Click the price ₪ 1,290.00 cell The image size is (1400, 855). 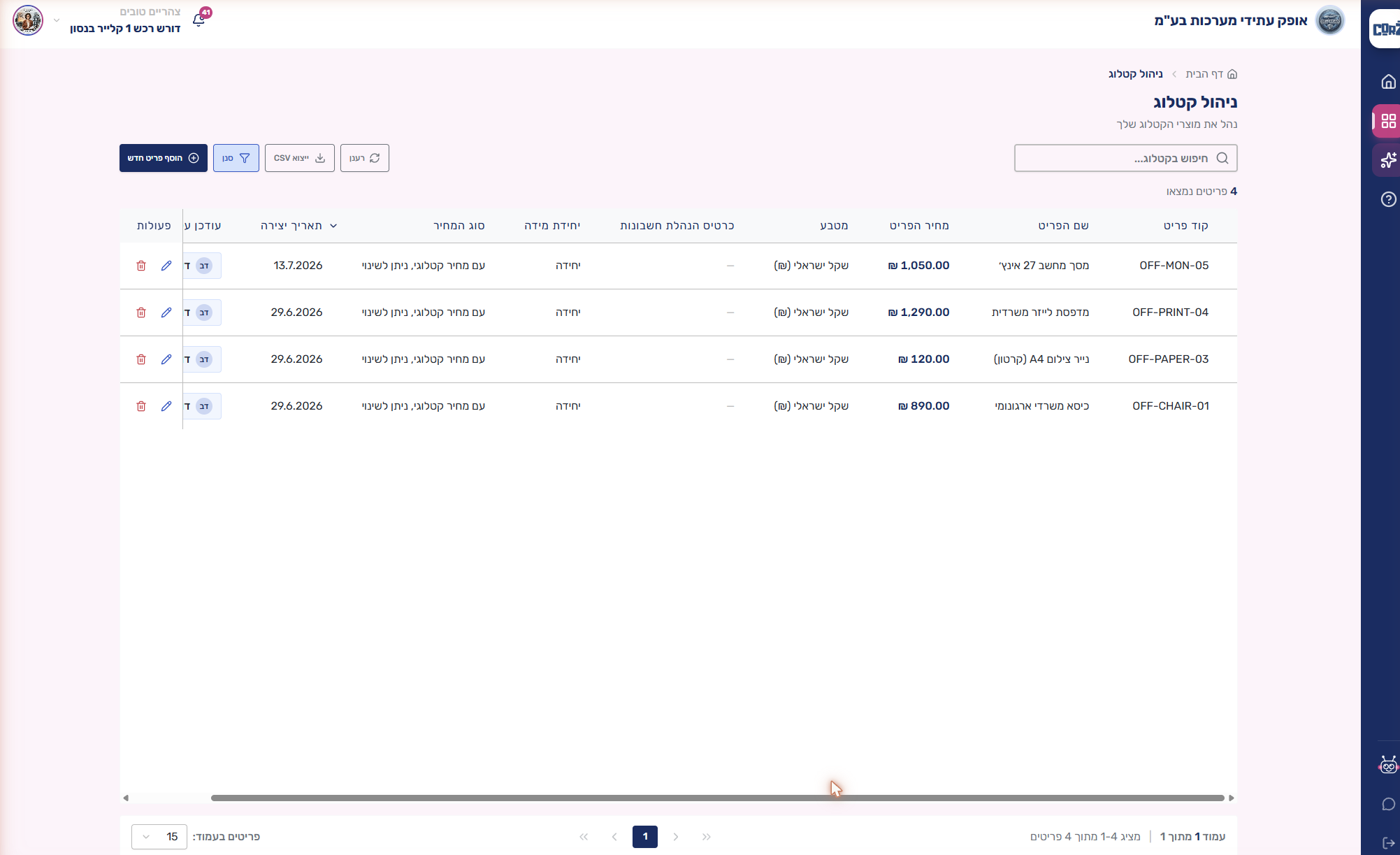click(x=918, y=312)
